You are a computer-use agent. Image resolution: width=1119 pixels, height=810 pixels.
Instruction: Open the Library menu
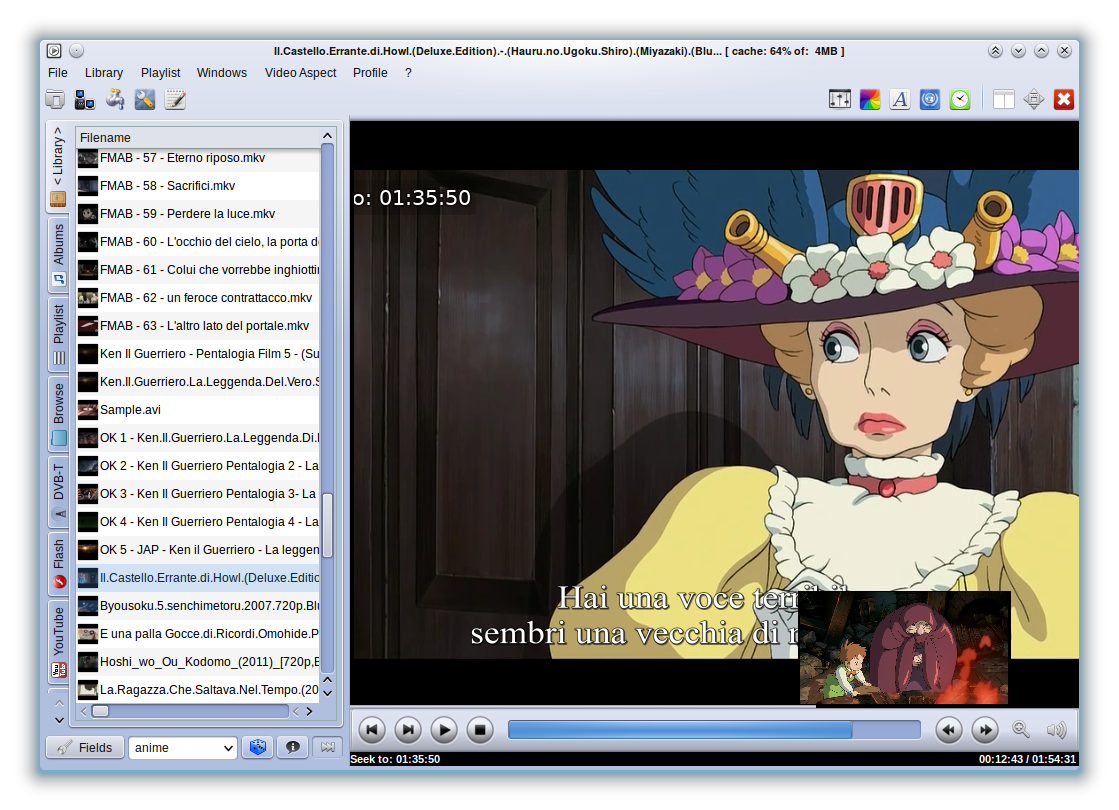(x=103, y=73)
